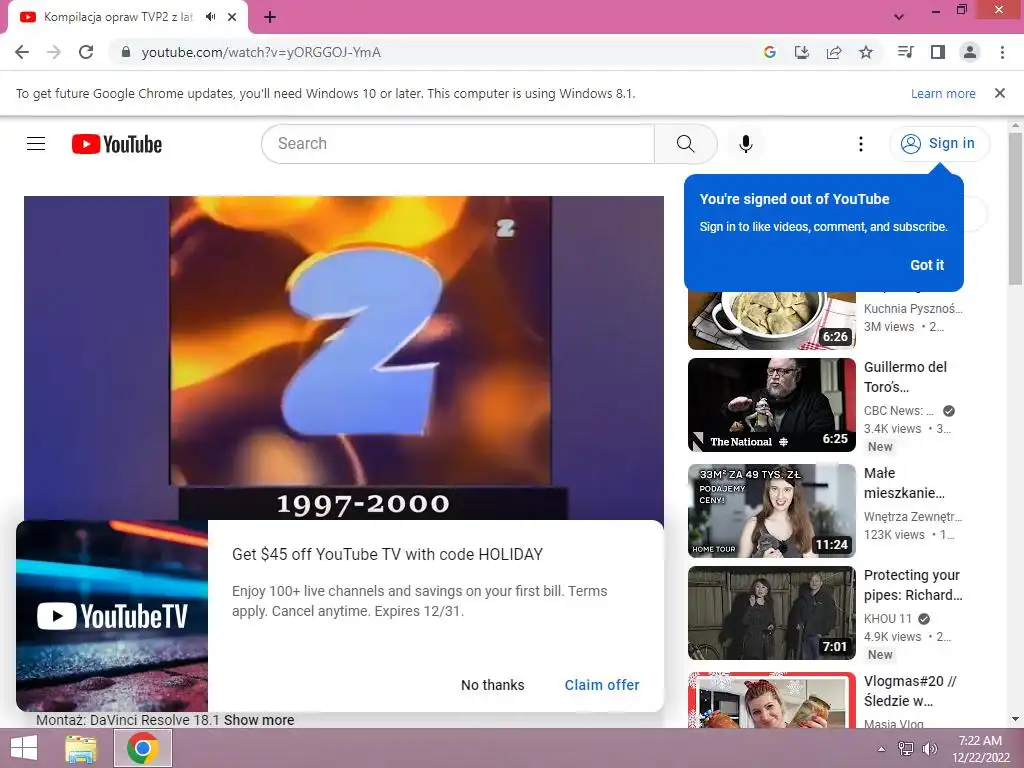Reload the YouTube page
The height and width of the screenshot is (768, 1024).
coord(86,52)
